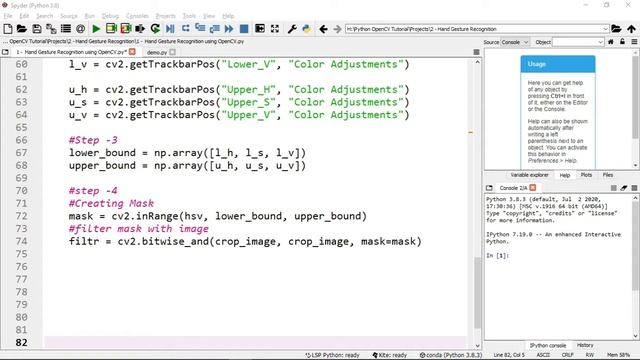Switch to Files tab

(608, 175)
